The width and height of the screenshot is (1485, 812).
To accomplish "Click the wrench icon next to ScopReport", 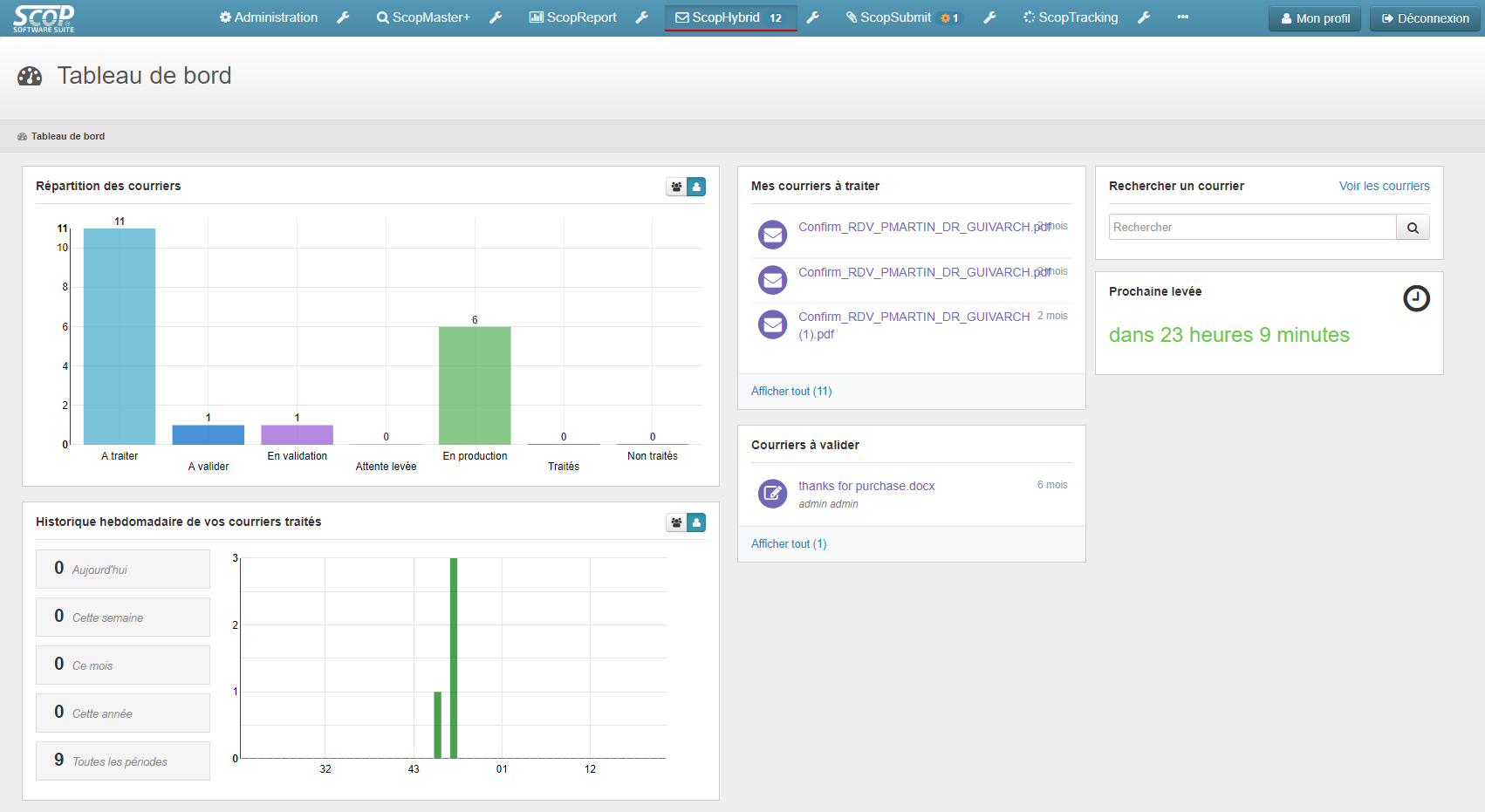I will click(x=642, y=17).
